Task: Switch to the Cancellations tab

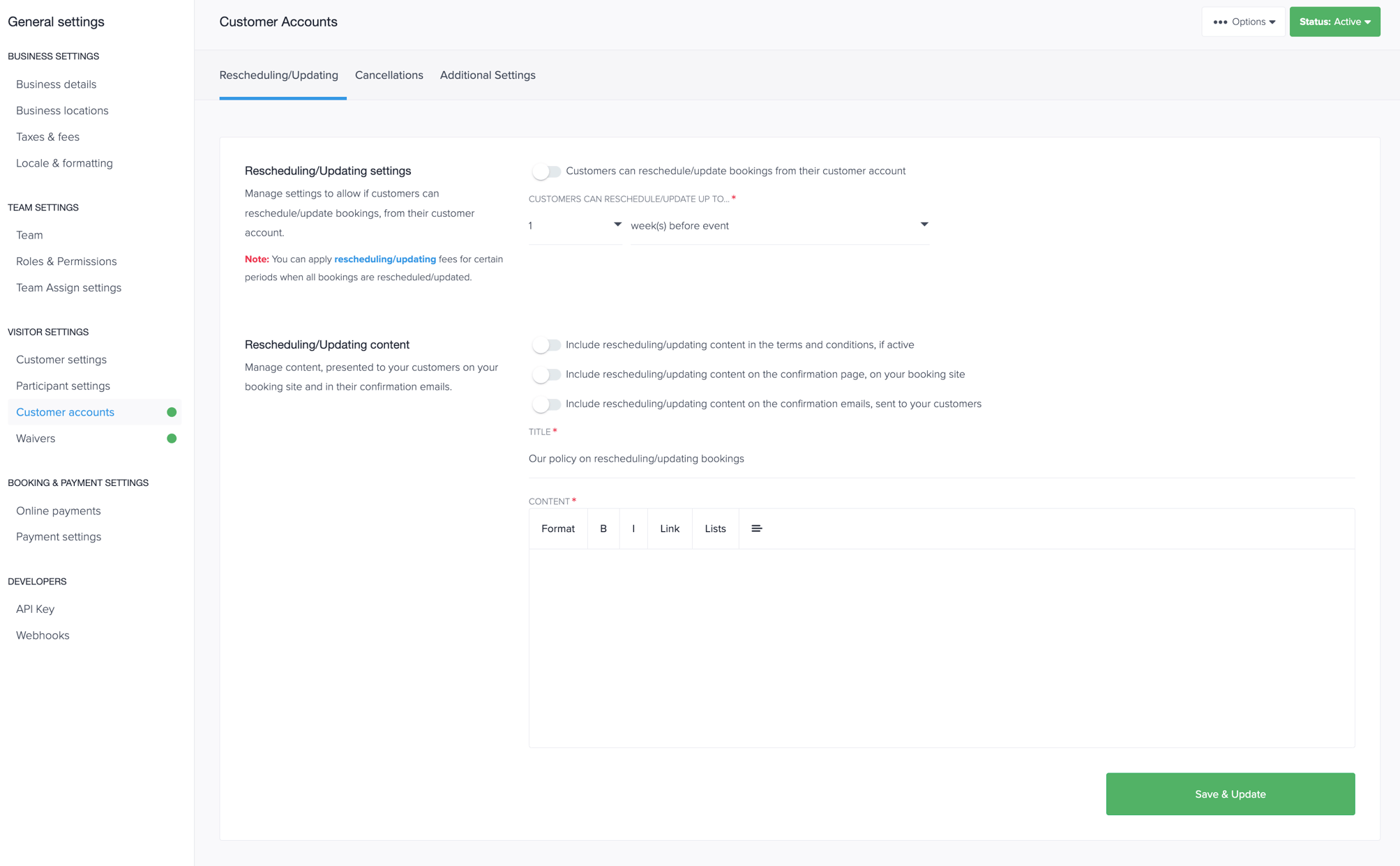Action: tap(389, 75)
